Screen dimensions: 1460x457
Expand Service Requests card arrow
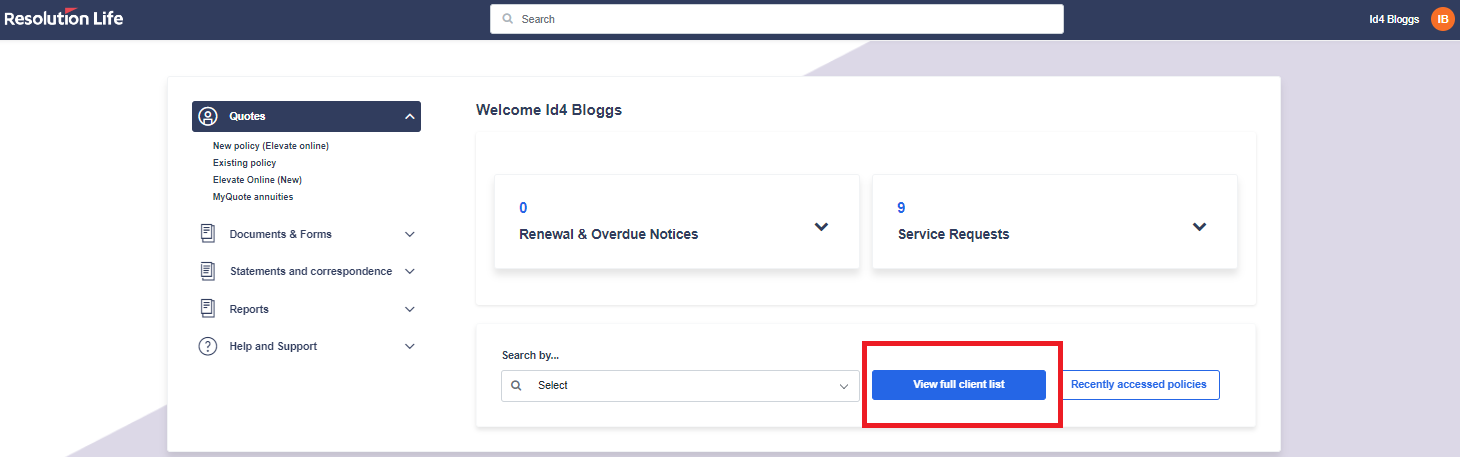tap(1200, 227)
